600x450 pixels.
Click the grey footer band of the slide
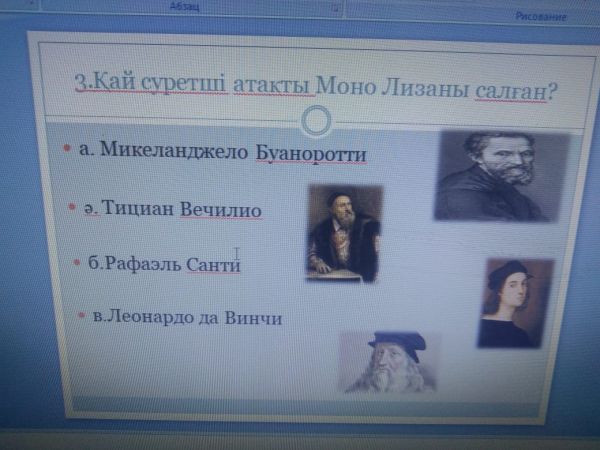pyautogui.click(x=300, y=405)
